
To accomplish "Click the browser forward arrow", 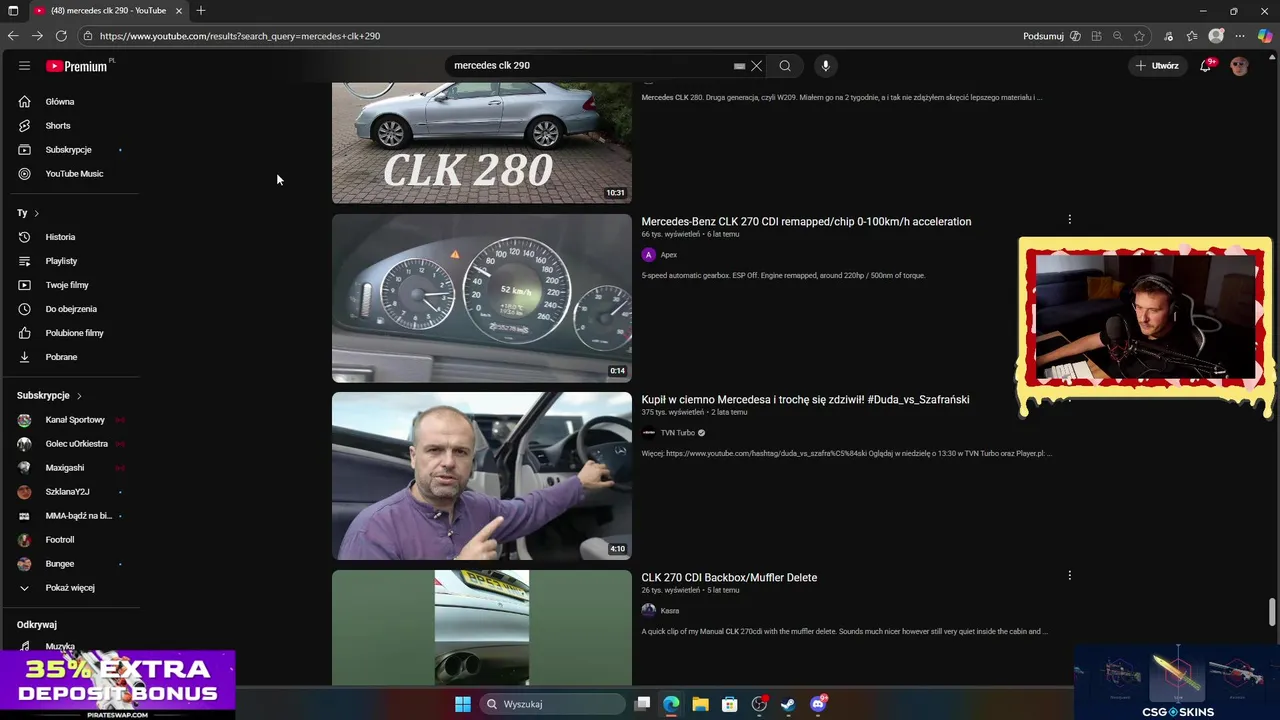I will point(37,36).
